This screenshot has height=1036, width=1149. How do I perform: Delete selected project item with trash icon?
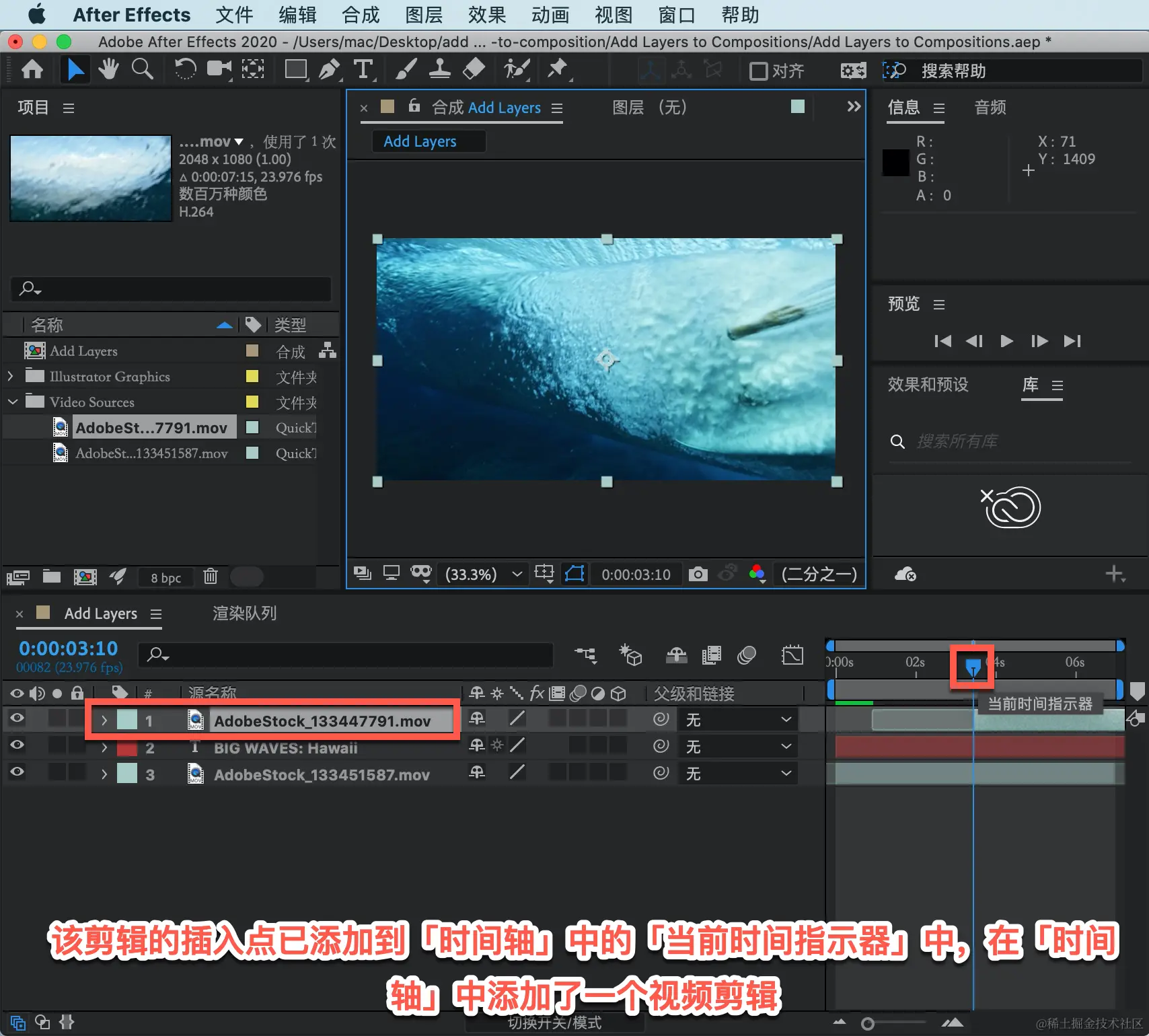[x=211, y=577]
